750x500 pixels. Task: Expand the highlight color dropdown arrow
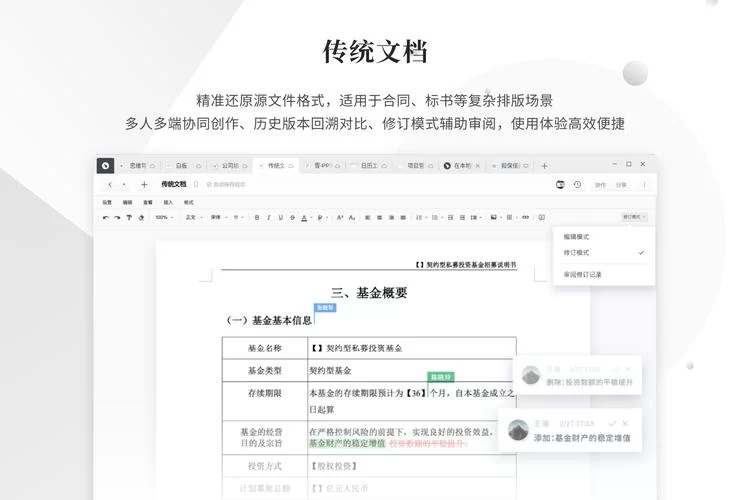327,218
